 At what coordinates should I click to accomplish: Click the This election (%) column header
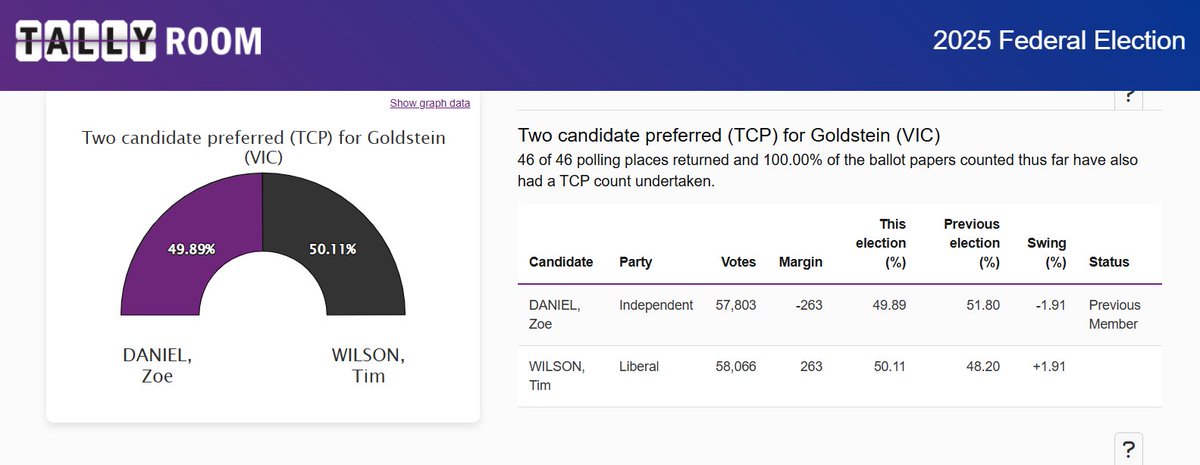(x=881, y=243)
